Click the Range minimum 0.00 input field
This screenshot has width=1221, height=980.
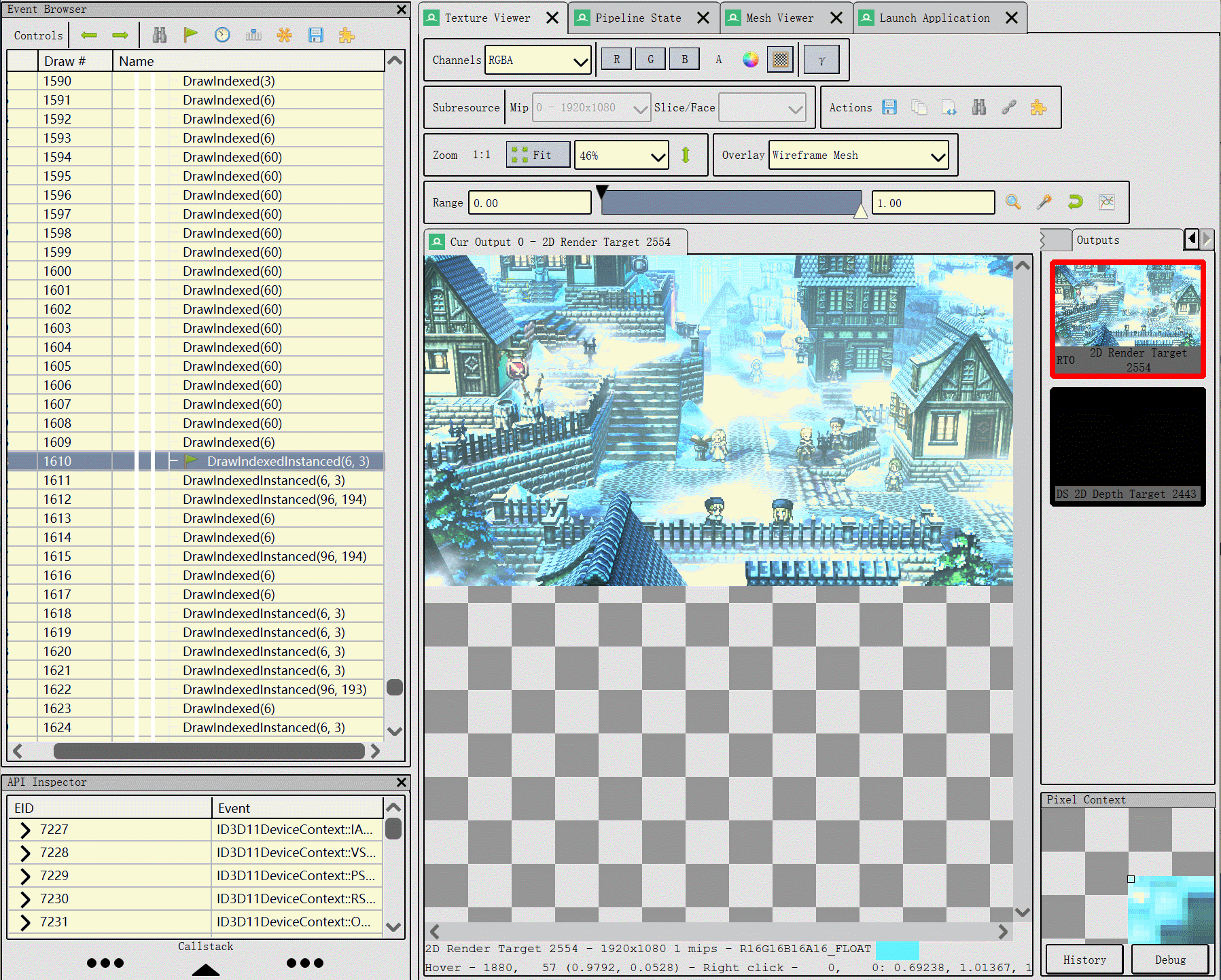pyautogui.click(x=530, y=203)
